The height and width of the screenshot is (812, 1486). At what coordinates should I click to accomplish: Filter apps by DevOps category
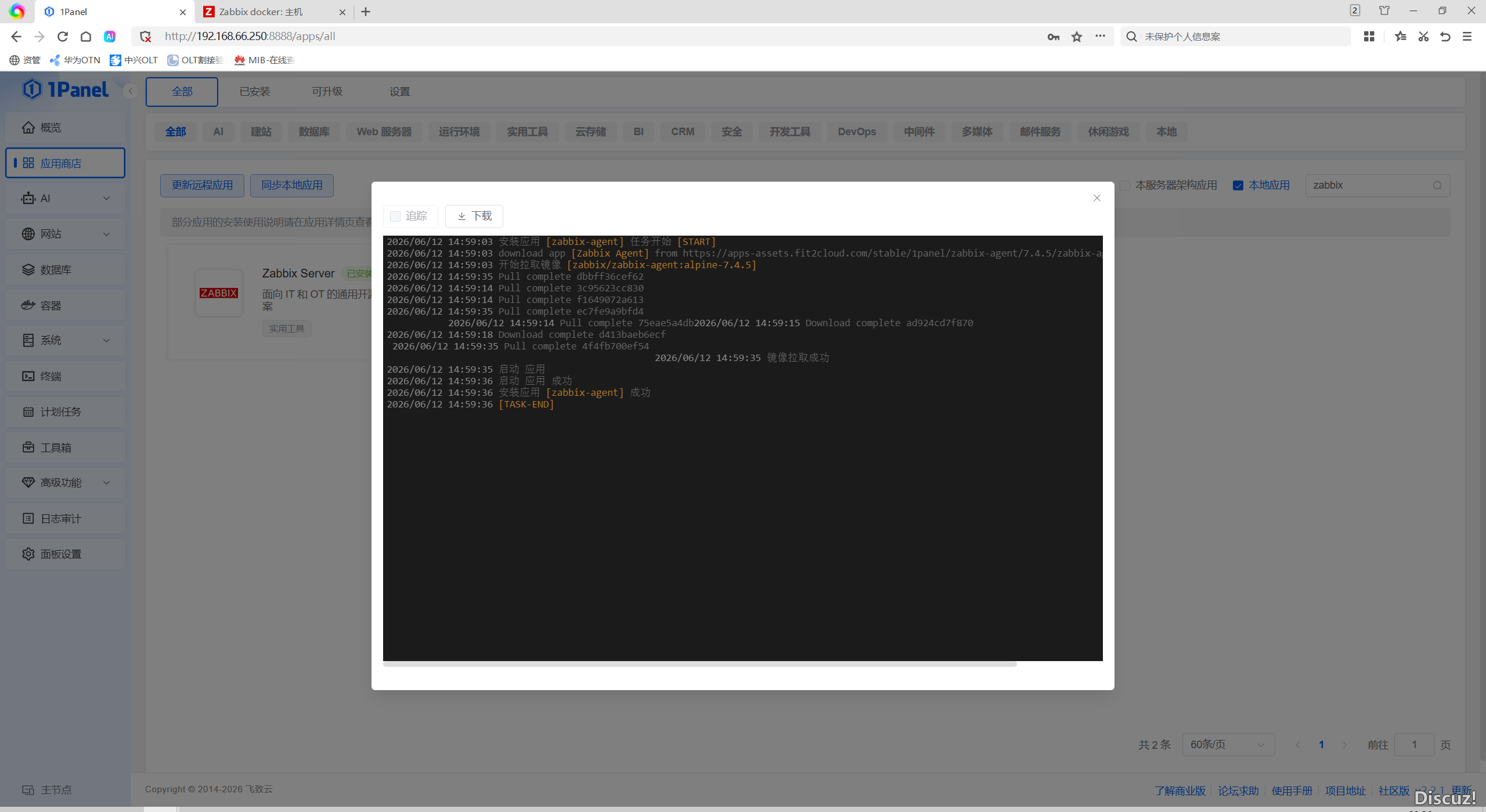point(857,132)
